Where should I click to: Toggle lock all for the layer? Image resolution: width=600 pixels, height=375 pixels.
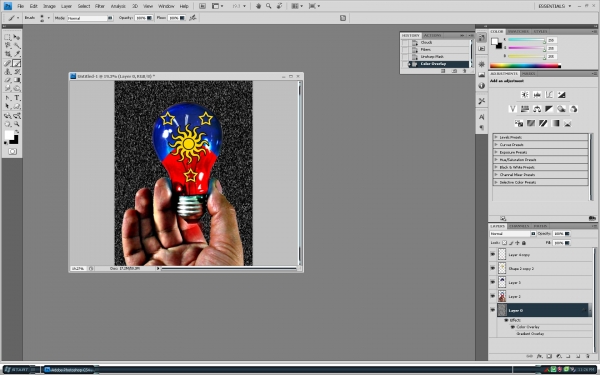(x=524, y=243)
